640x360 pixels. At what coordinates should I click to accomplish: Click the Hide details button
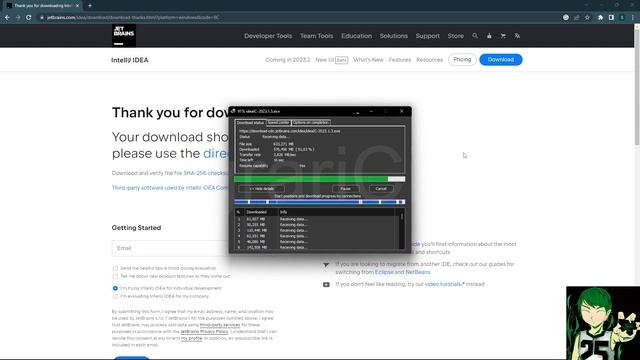(x=262, y=189)
